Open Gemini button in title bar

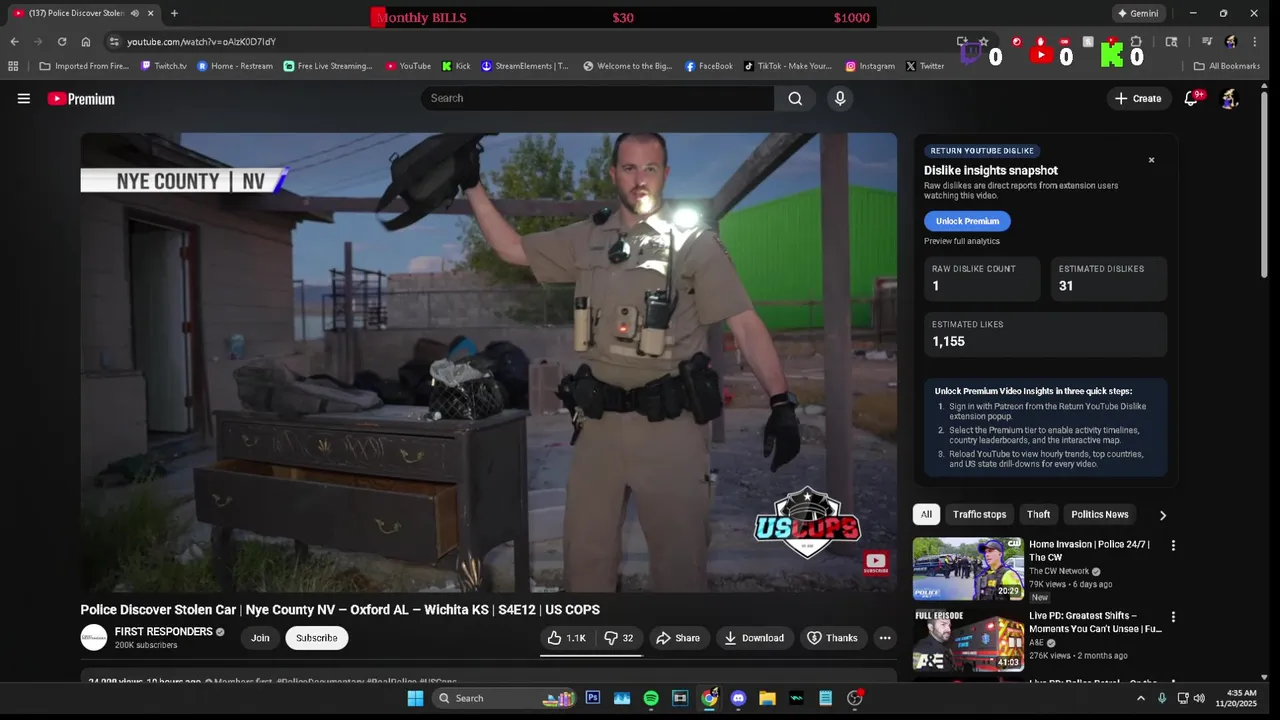point(1138,13)
